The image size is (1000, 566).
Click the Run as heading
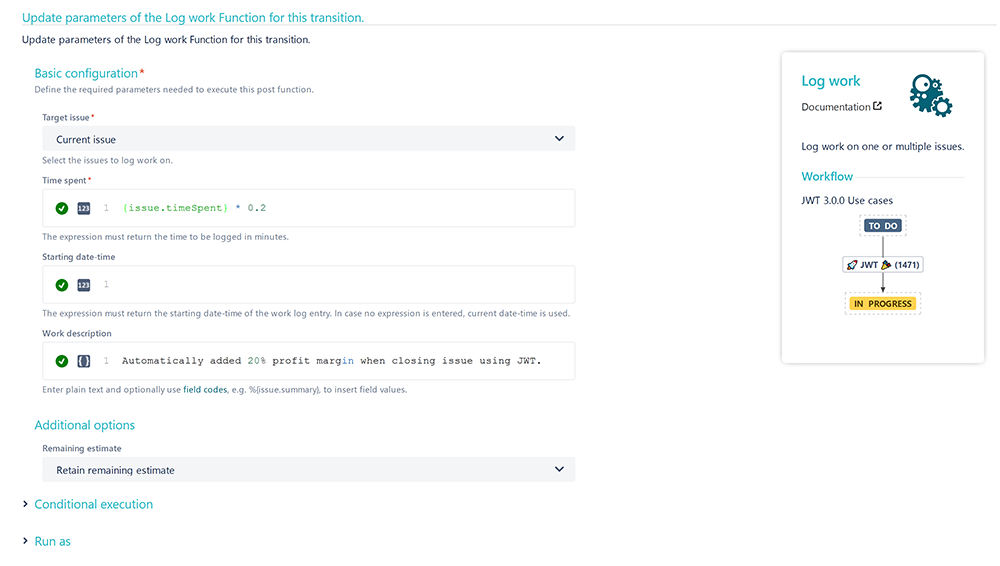tap(52, 541)
